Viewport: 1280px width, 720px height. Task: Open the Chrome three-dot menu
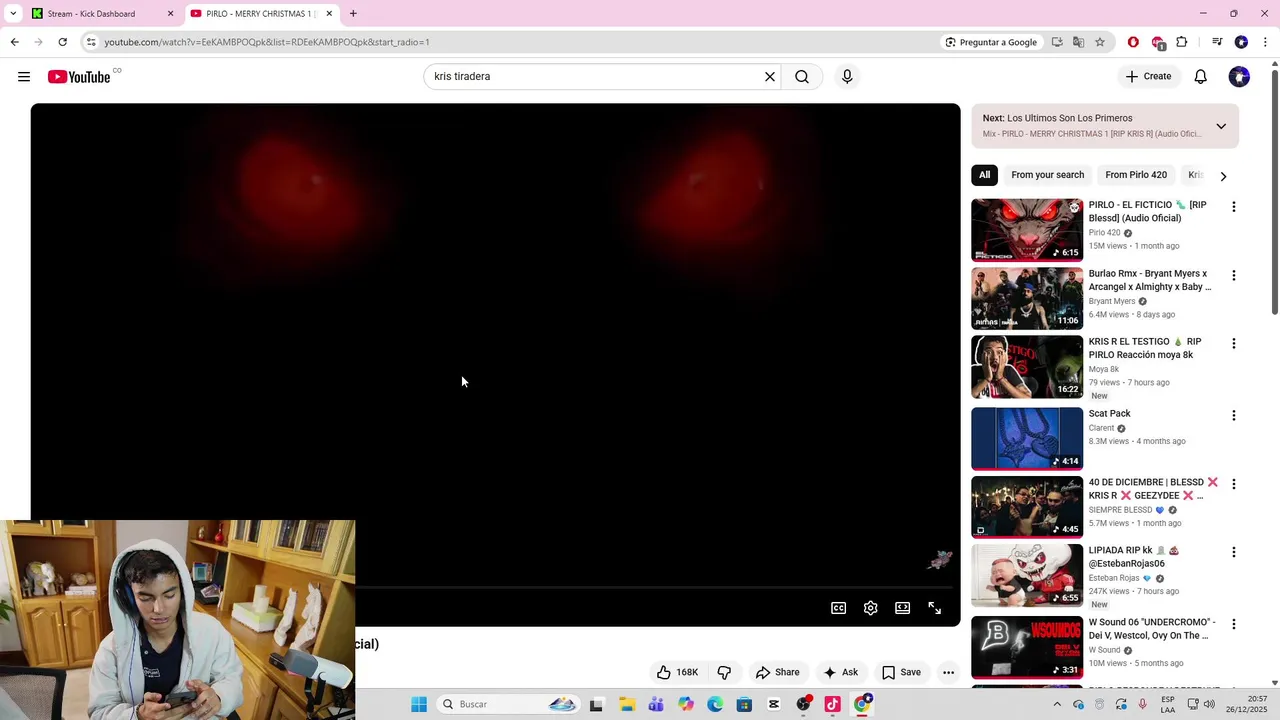(x=1265, y=42)
